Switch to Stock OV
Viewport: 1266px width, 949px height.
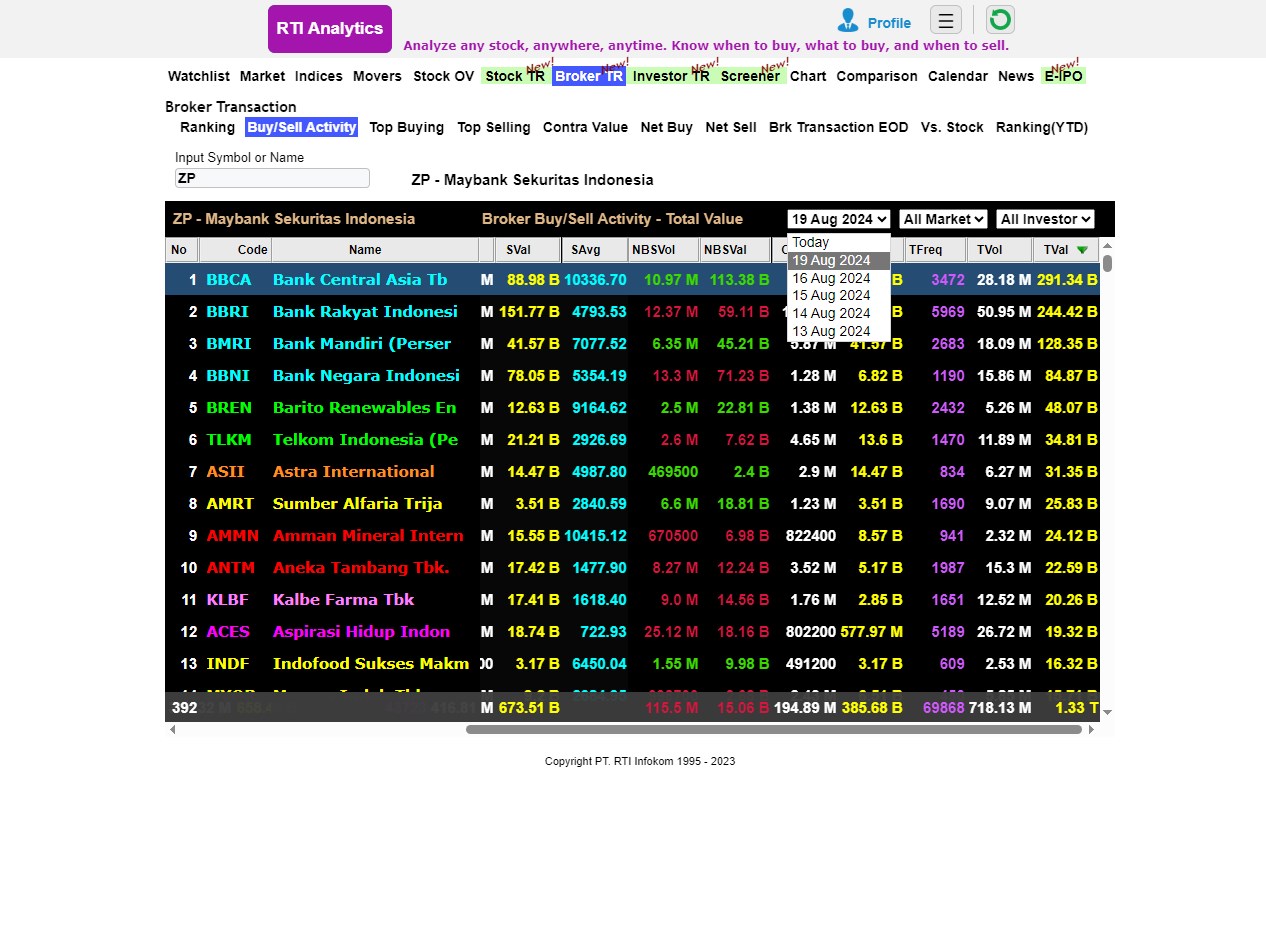click(444, 76)
